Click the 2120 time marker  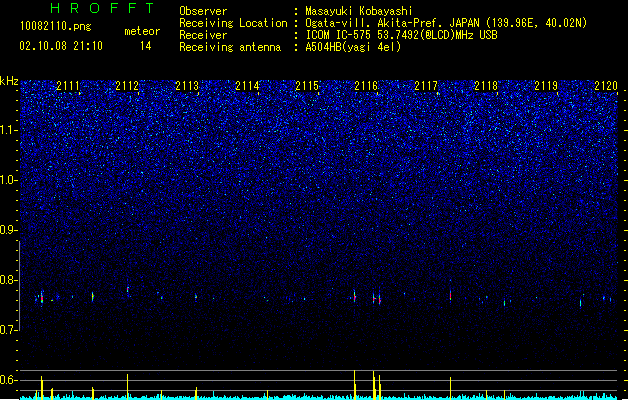[x=606, y=86]
